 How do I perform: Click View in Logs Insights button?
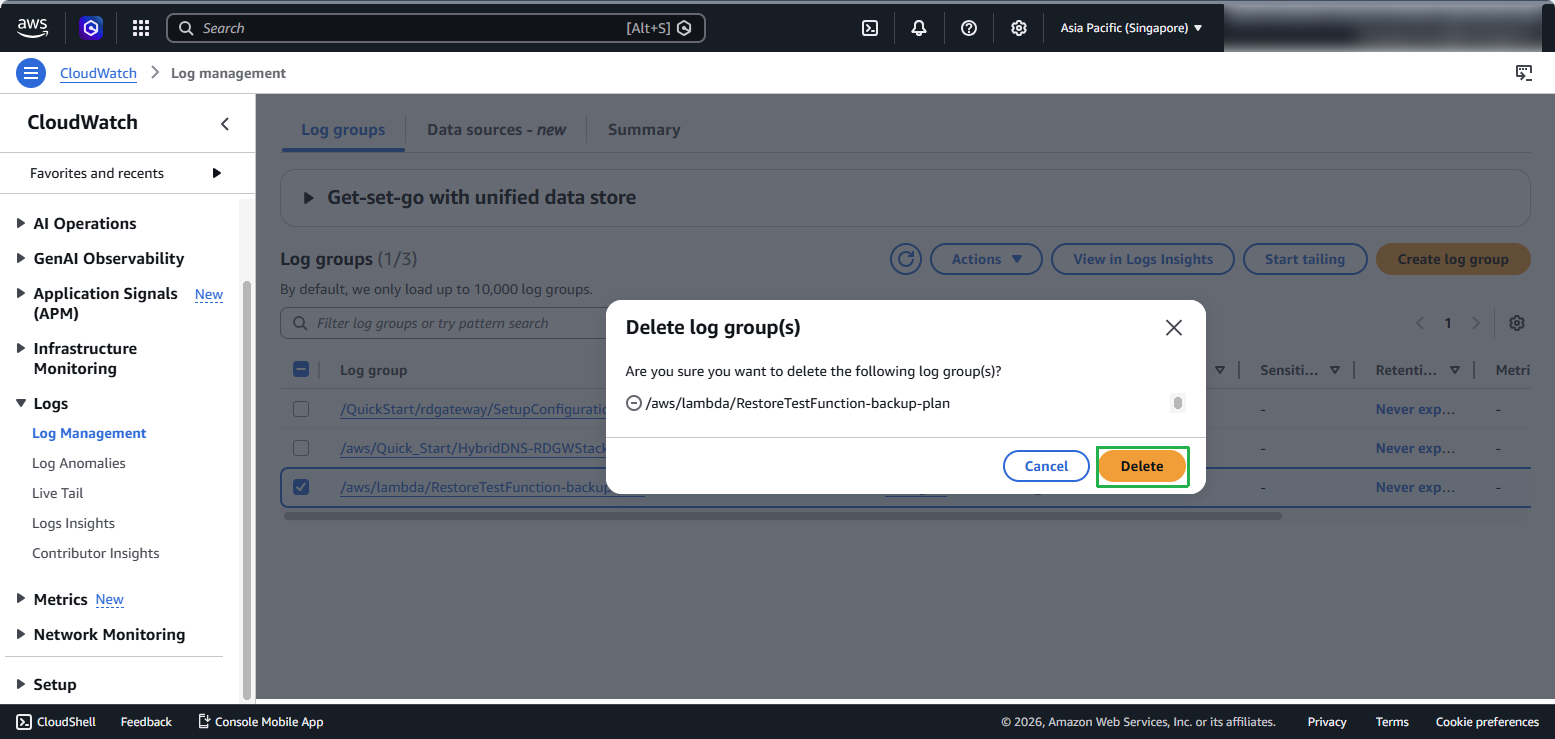click(x=1143, y=259)
